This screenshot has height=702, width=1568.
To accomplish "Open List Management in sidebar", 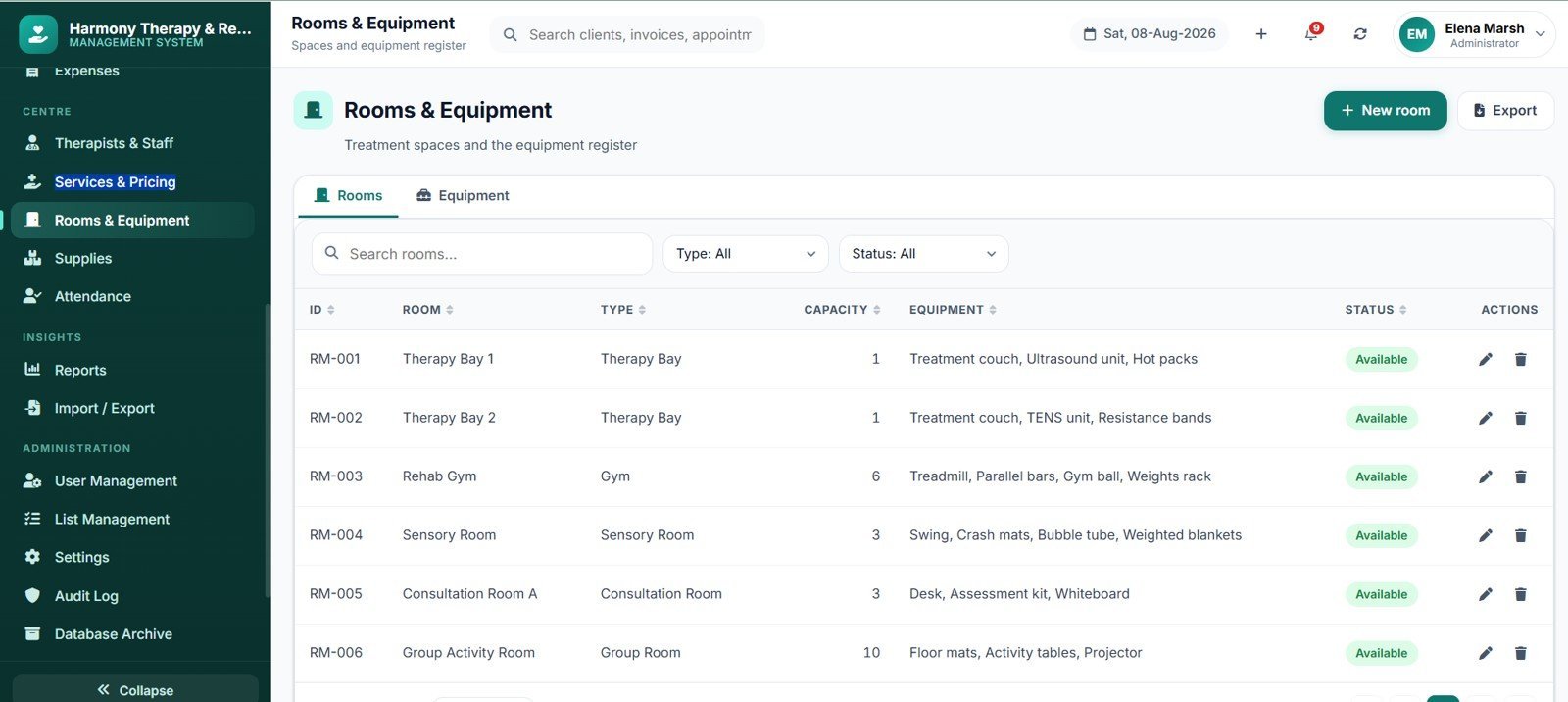I will [x=132, y=520].
